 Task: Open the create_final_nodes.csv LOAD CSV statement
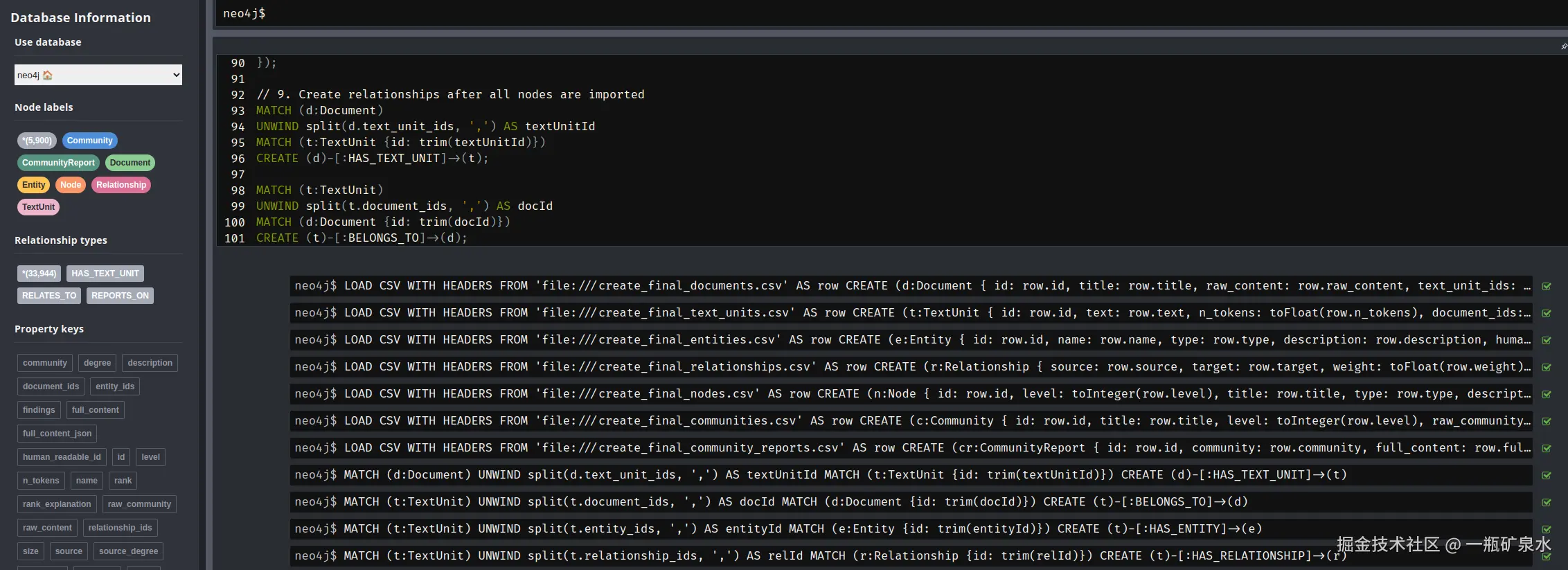[x=911, y=394]
